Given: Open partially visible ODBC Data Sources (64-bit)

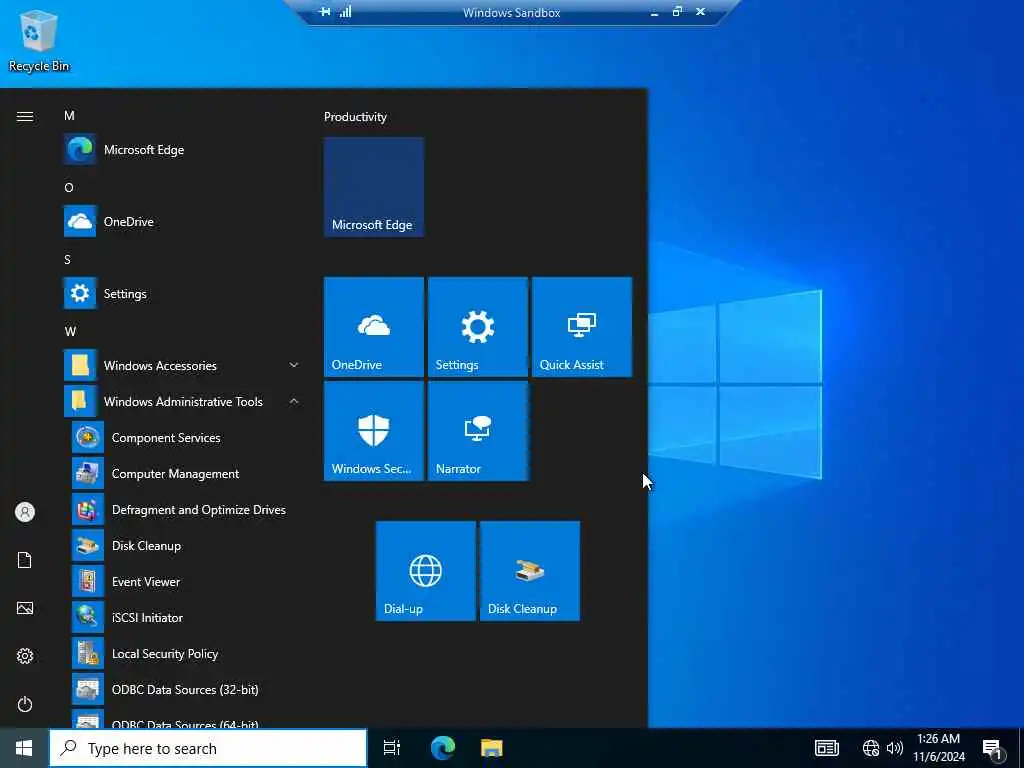Looking at the screenshot, I should click(186, 720).
